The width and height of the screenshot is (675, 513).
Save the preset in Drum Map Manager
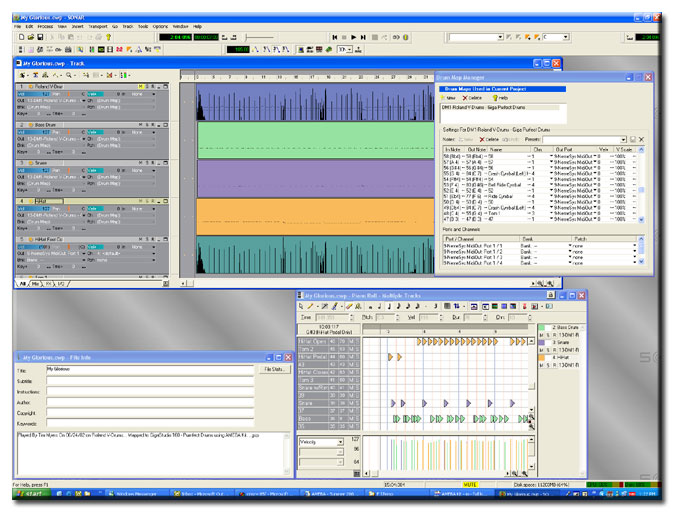pos(633,139)
